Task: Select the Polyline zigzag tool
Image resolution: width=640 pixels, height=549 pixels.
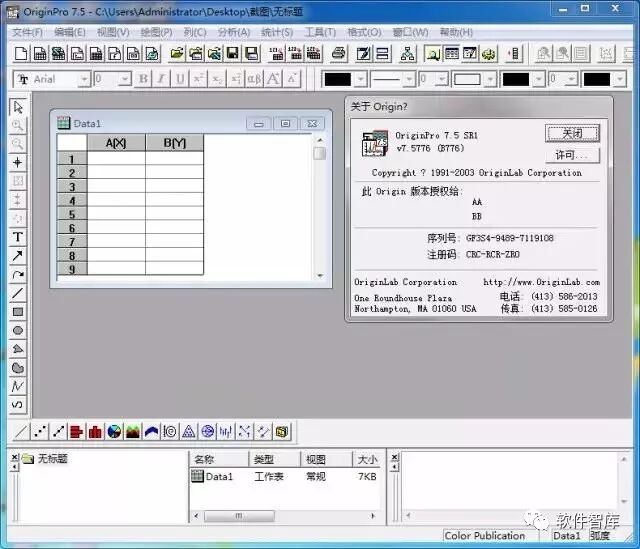Action: [x=18, y=386]
